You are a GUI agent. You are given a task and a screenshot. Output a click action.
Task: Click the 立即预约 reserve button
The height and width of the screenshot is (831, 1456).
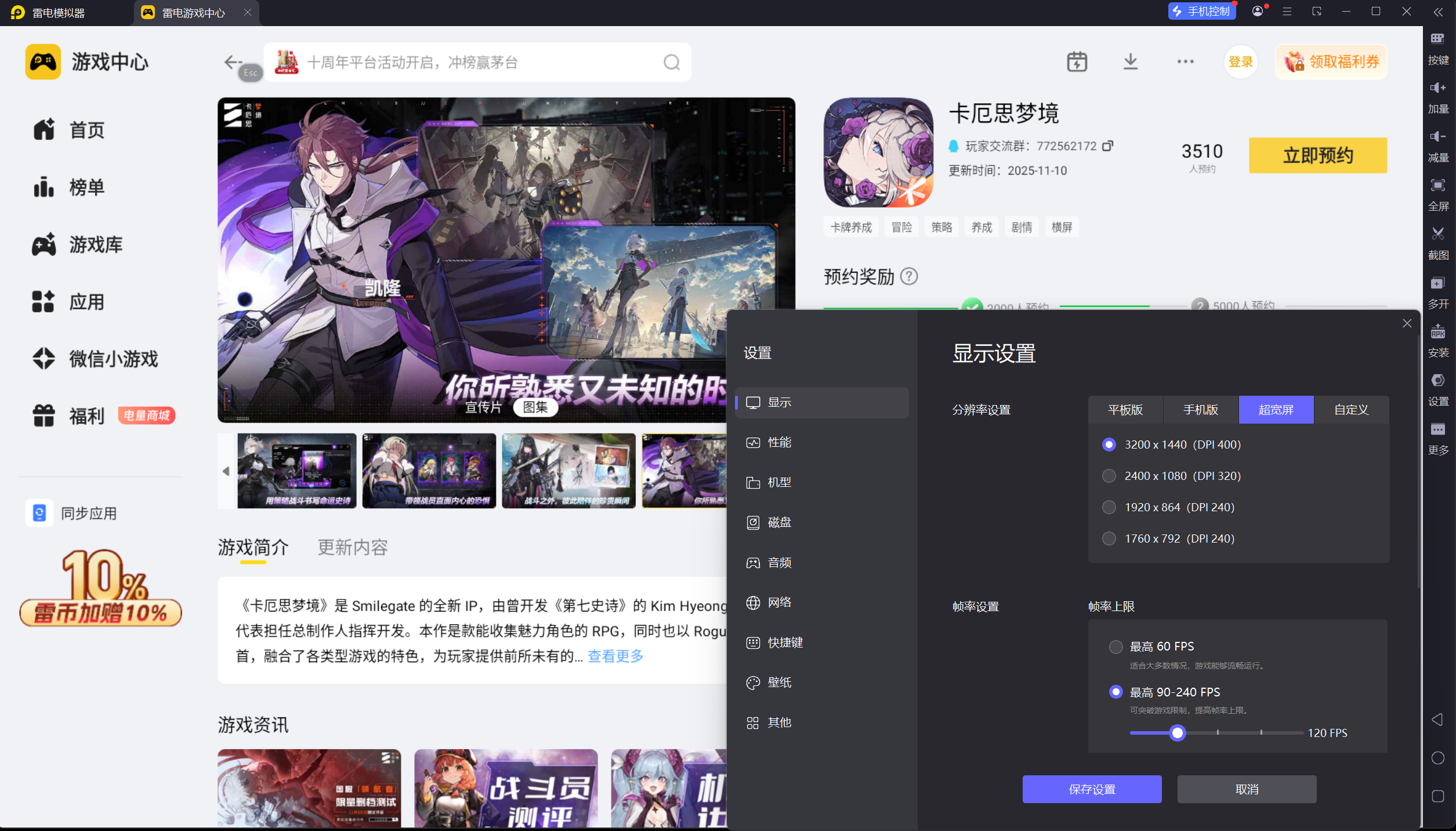[1317, 156]
